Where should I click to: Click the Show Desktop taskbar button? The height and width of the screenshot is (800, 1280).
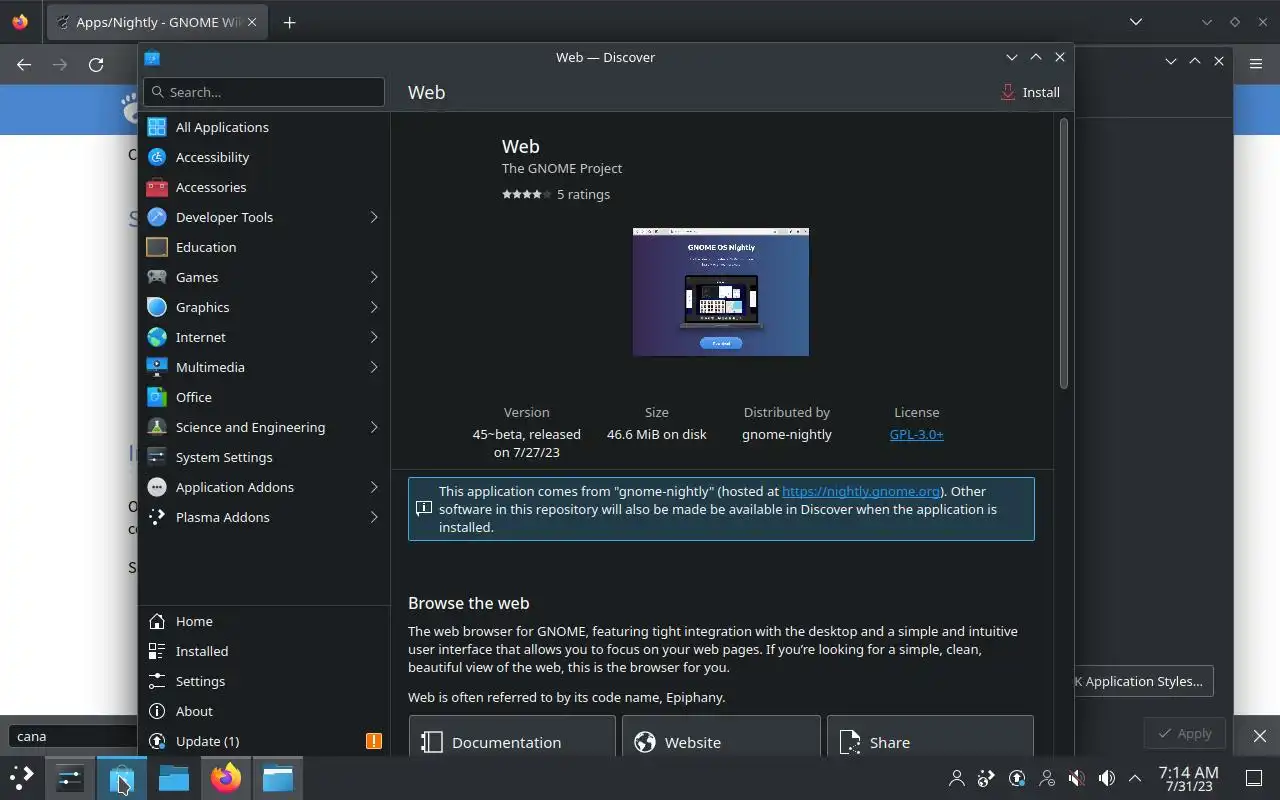point(1254,778)
